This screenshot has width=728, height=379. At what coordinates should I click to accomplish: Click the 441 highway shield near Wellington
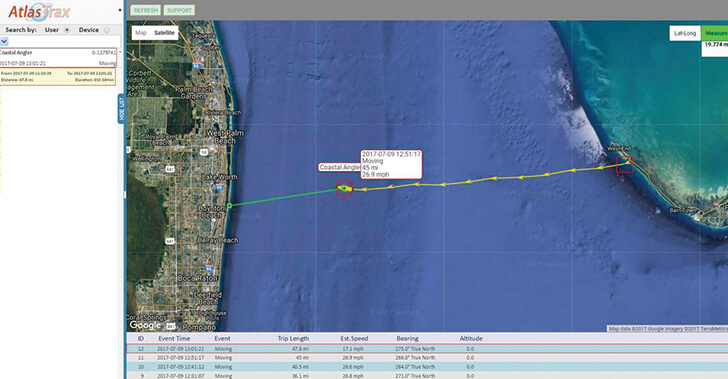pos(170,170)
